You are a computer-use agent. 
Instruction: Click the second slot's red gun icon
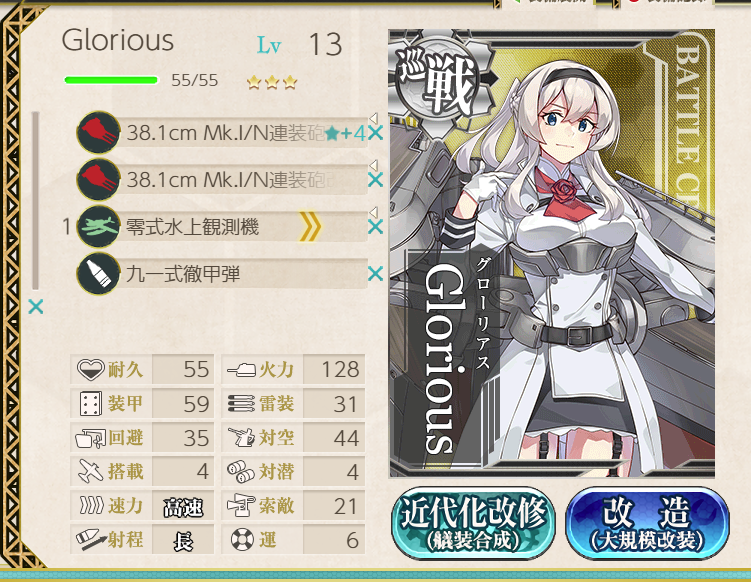coord(99,179)
